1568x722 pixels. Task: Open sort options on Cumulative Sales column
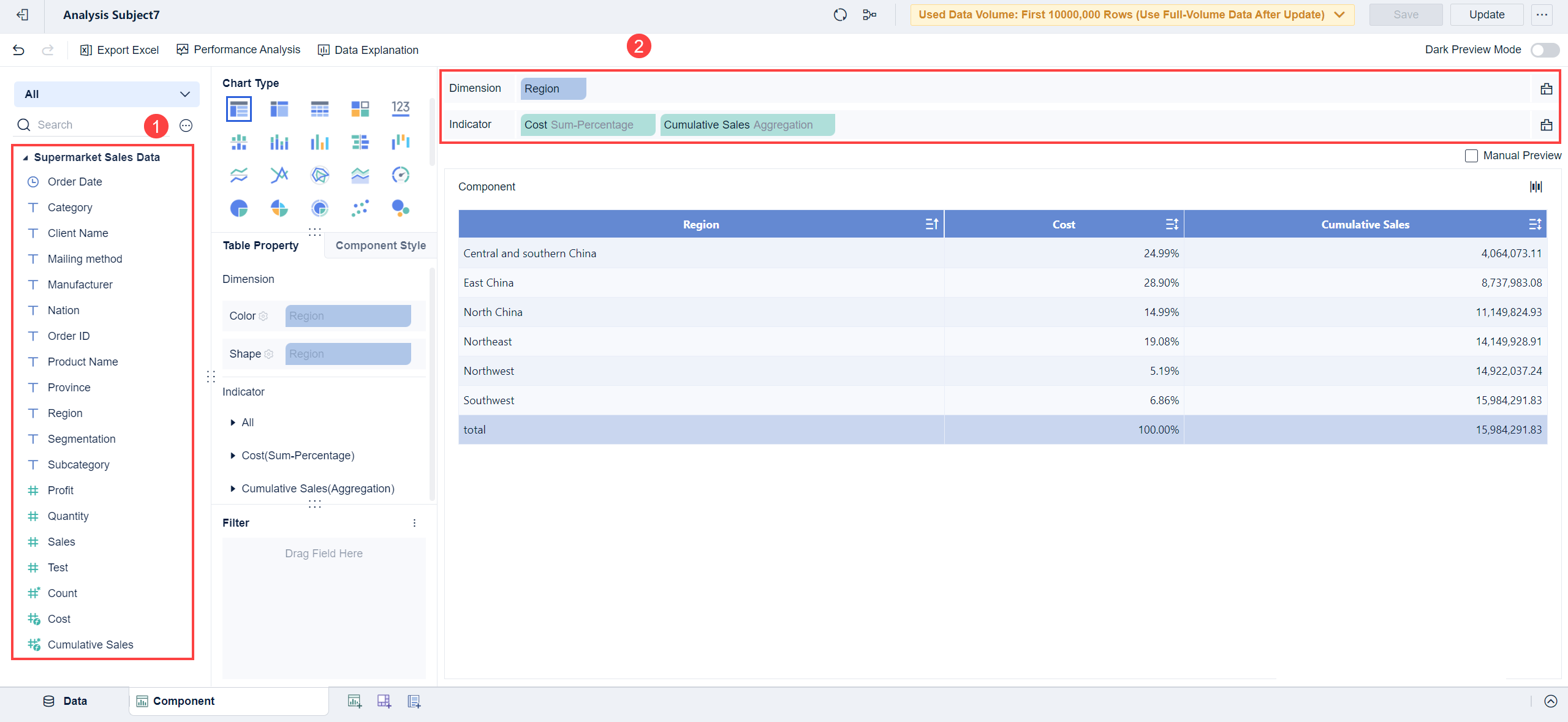(x=1534, y=224)
